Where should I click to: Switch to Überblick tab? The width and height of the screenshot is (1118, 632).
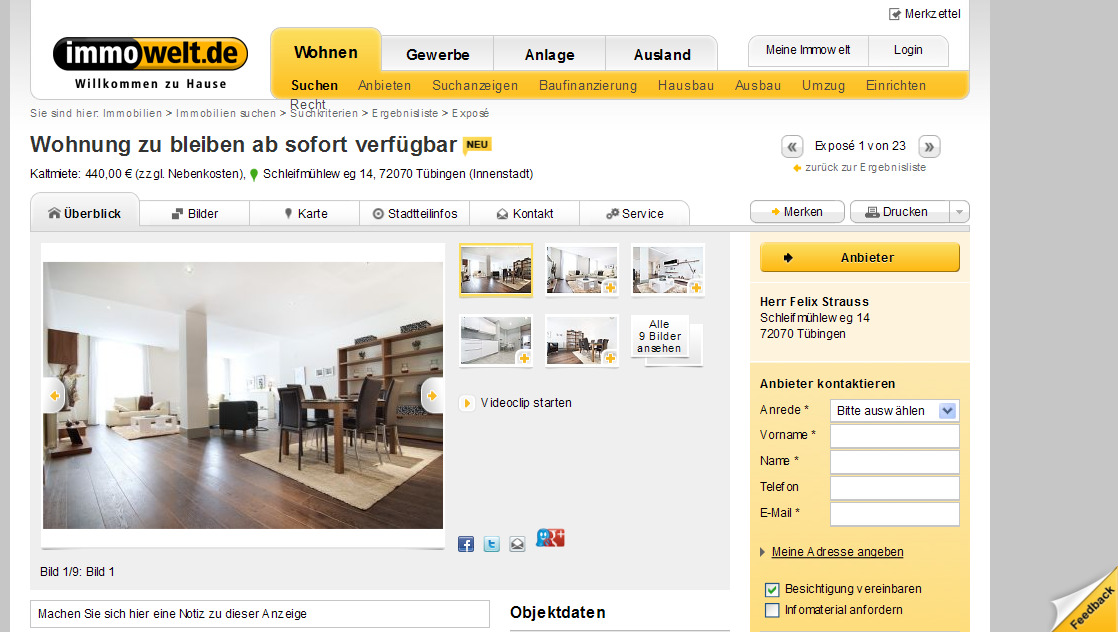coord(85,213)
